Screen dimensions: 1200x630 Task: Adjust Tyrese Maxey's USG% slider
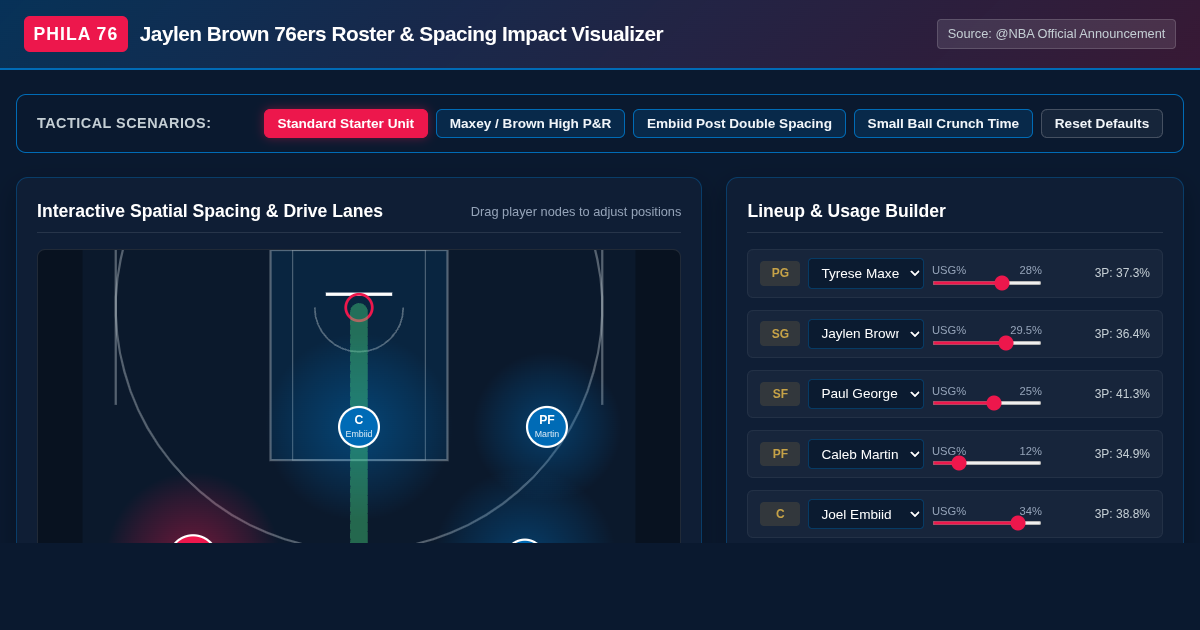pos(987,283)
